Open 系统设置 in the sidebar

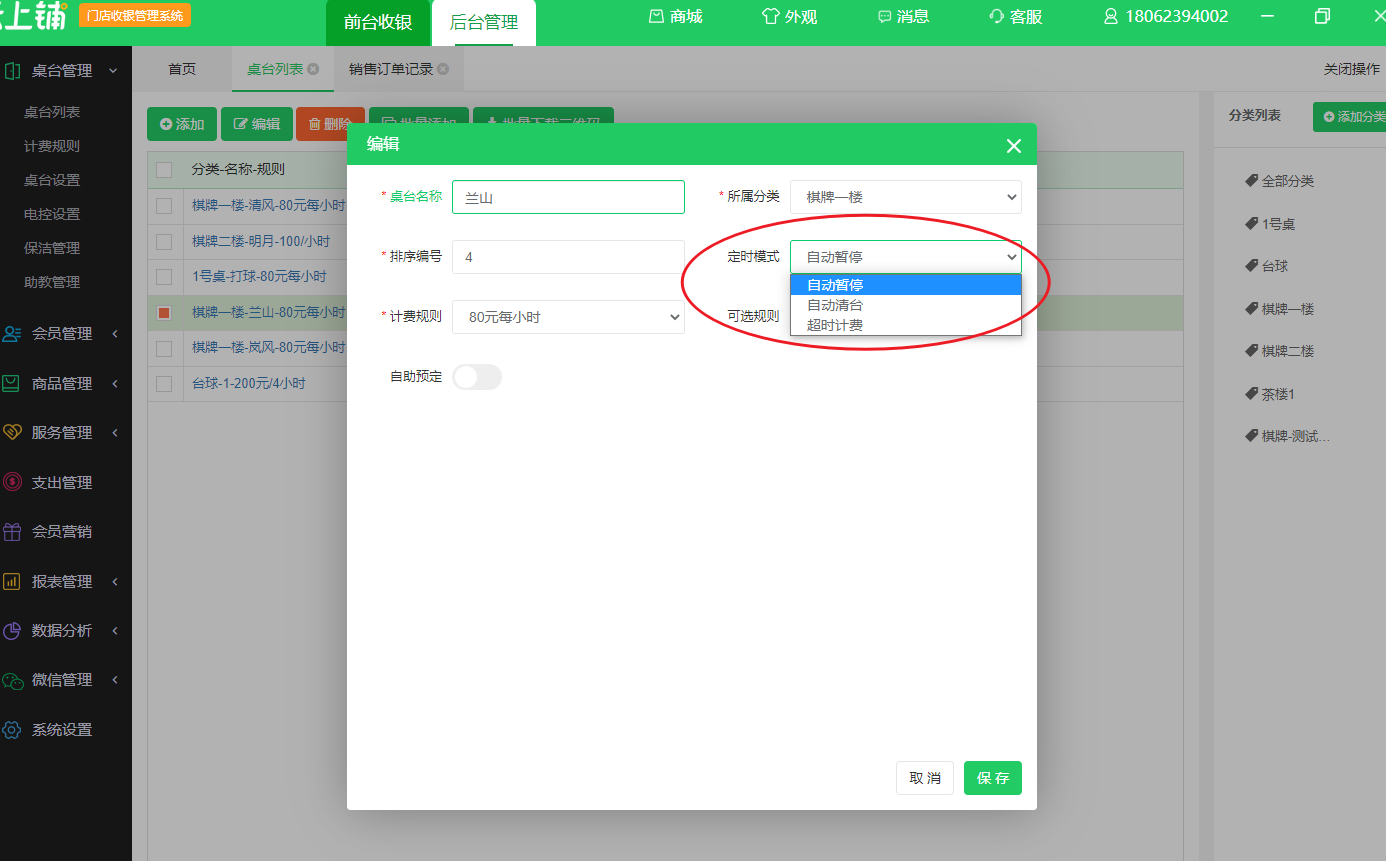(62, 729)
